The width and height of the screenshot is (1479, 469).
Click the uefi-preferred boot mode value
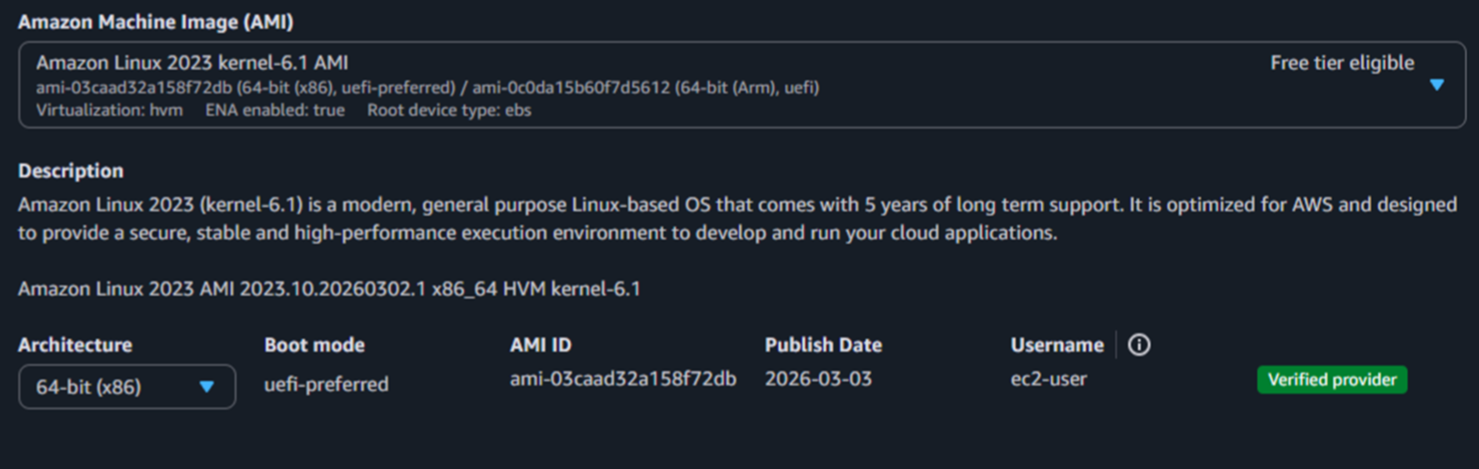point(326,384)
